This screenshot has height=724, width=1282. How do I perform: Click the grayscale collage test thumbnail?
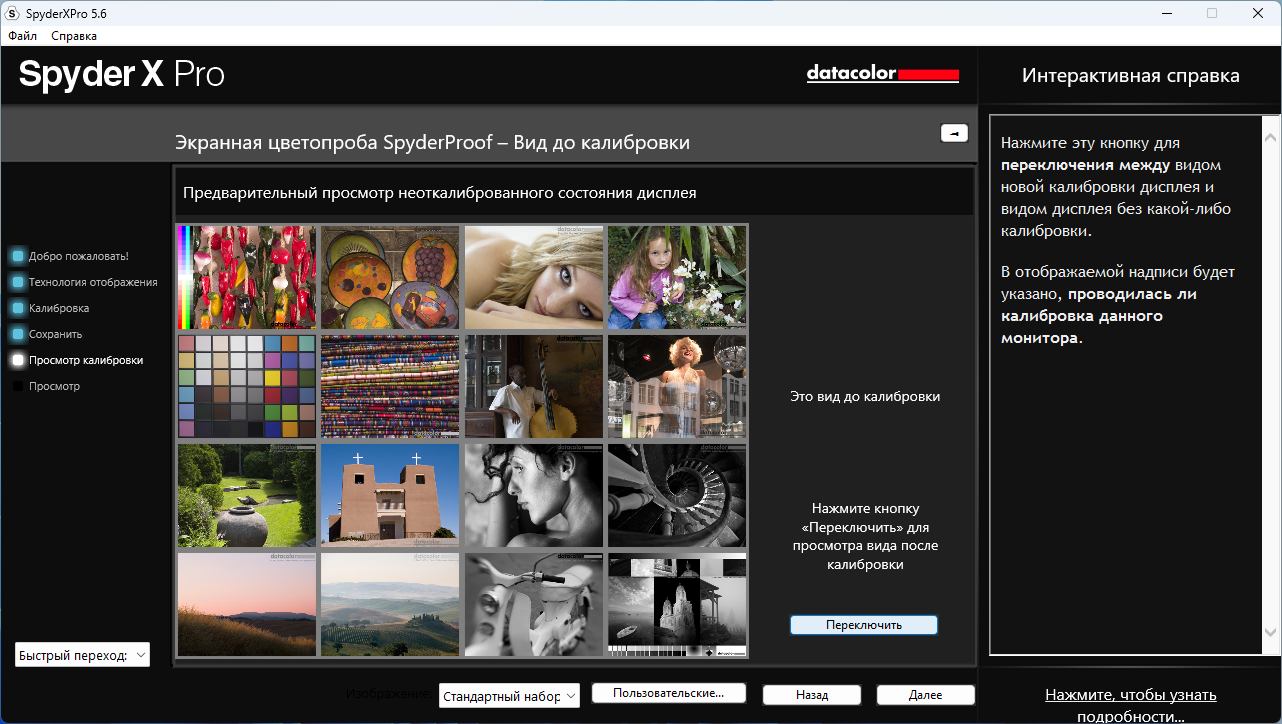pos(677,605)
